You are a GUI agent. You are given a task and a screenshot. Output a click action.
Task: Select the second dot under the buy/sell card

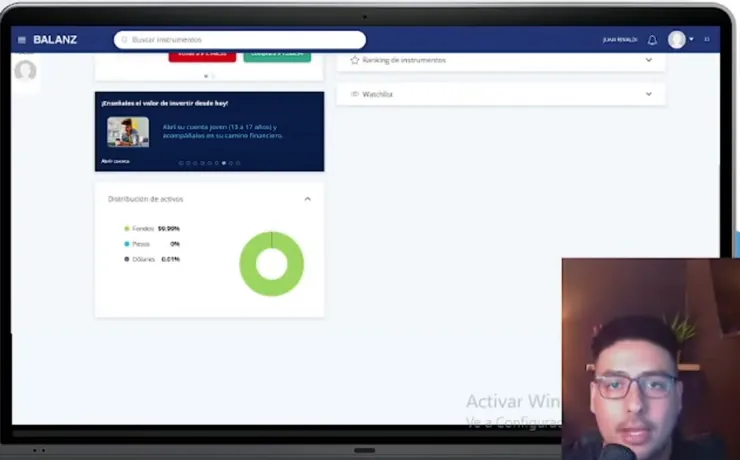(x=213, y=76)
